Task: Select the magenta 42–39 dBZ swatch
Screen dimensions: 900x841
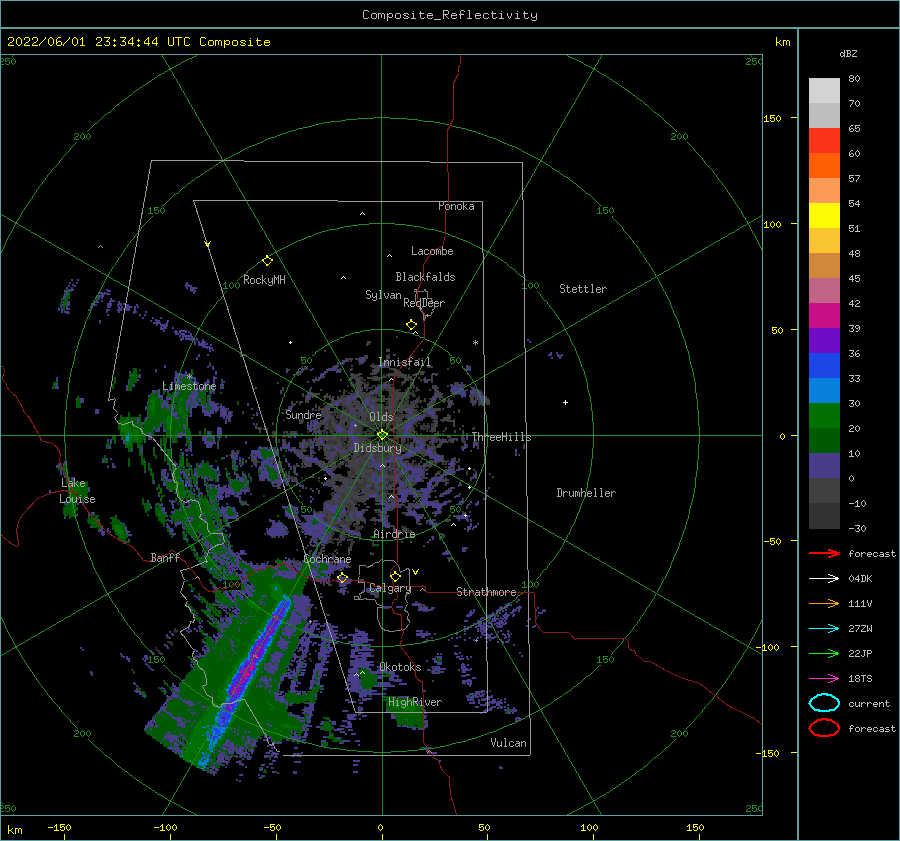Action: [824, 315]
